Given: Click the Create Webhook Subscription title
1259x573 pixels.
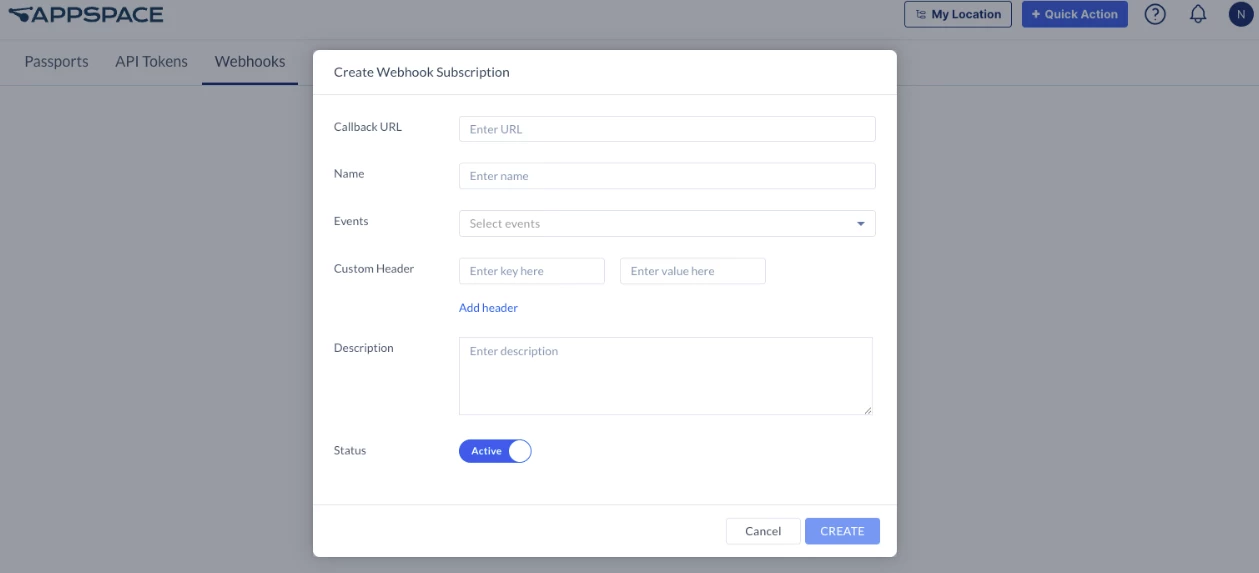Looking at the screenshot, I should (422, 72).
